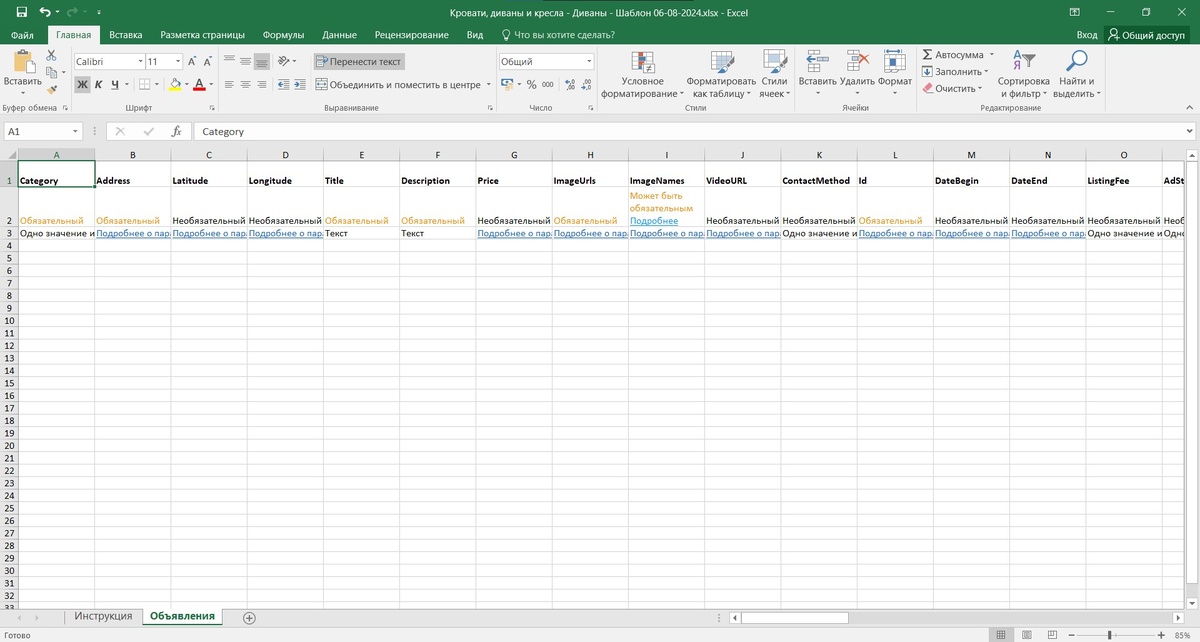Decrease decimal places
This screenshot has width=1200, height=642.
tap(586, 85)
